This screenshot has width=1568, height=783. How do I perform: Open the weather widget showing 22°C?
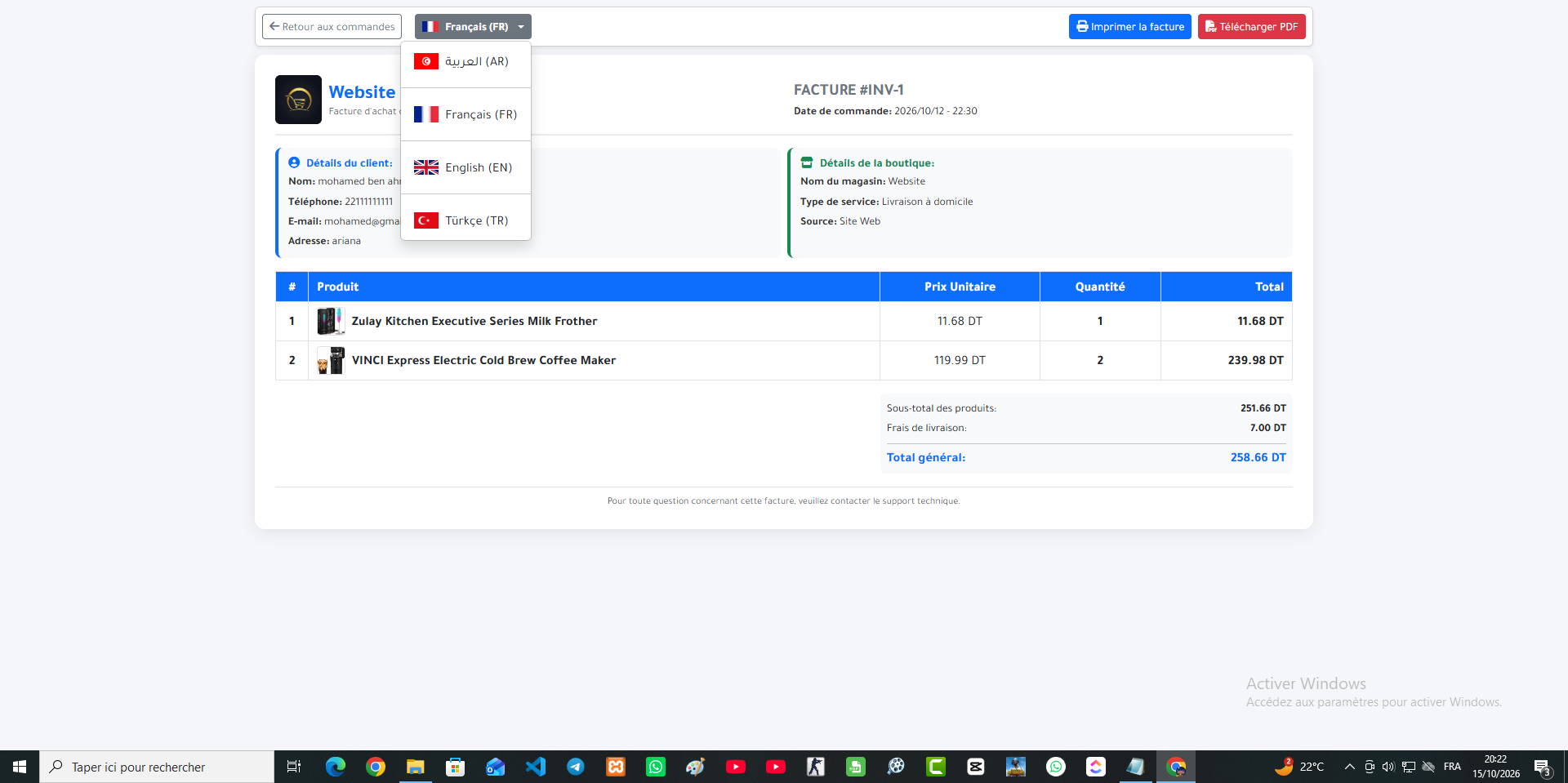coord(1299,767)
